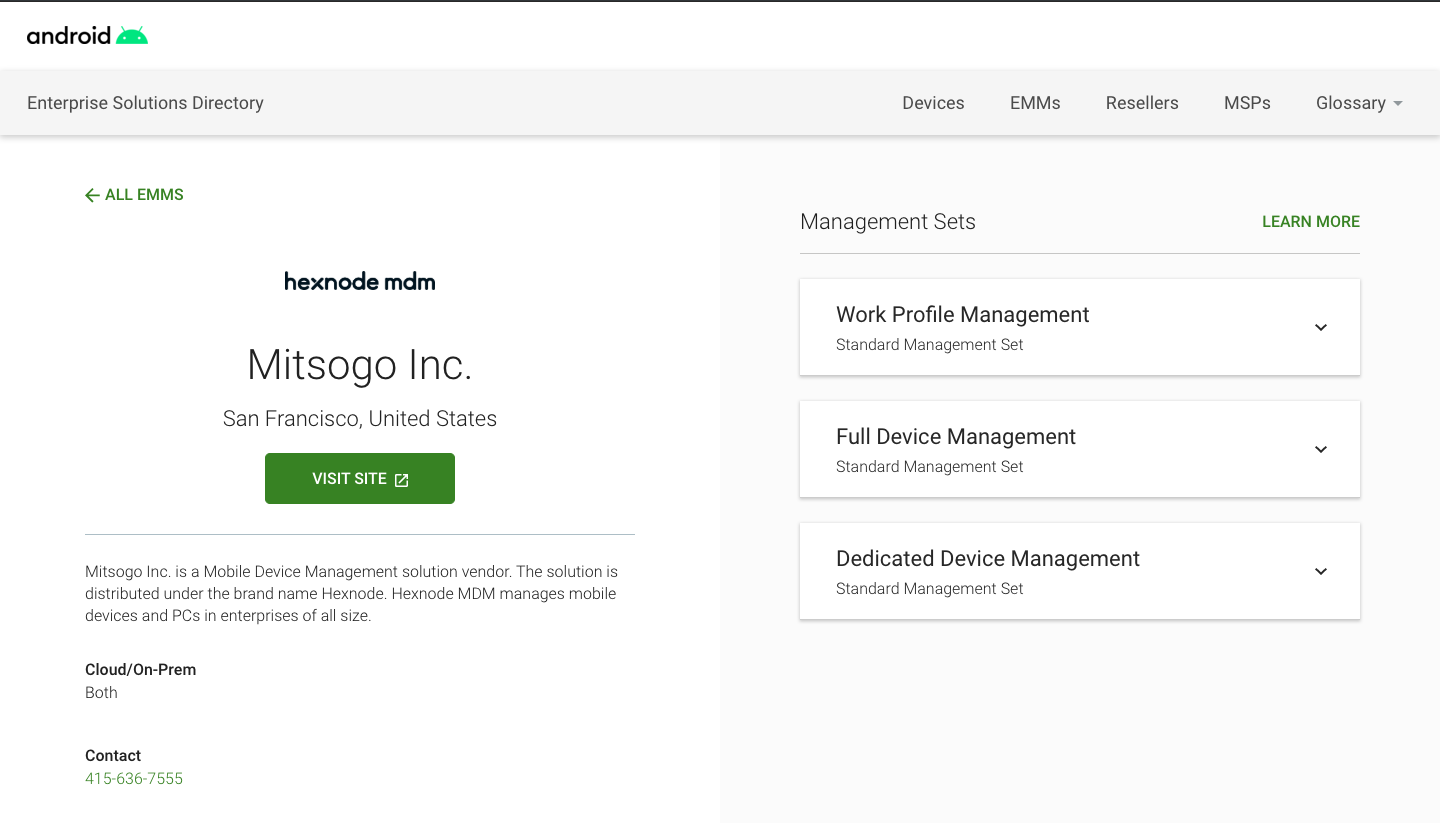Viewport: 1440px width, 823px height.
Task: Click the Work Profile Management card title
Action: [x=962, y=315]
